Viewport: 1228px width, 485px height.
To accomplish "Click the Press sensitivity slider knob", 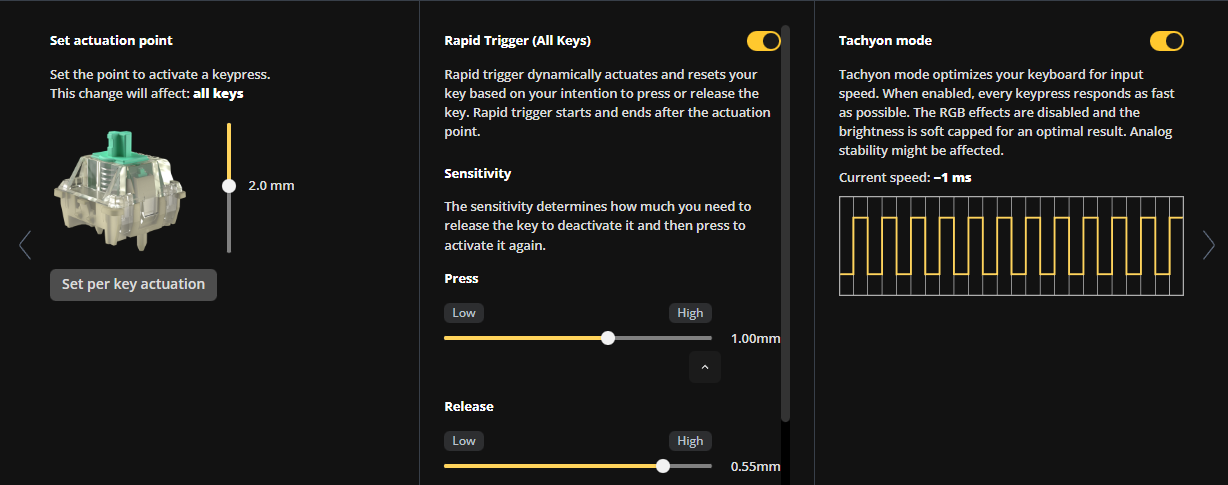I will 608,338.
